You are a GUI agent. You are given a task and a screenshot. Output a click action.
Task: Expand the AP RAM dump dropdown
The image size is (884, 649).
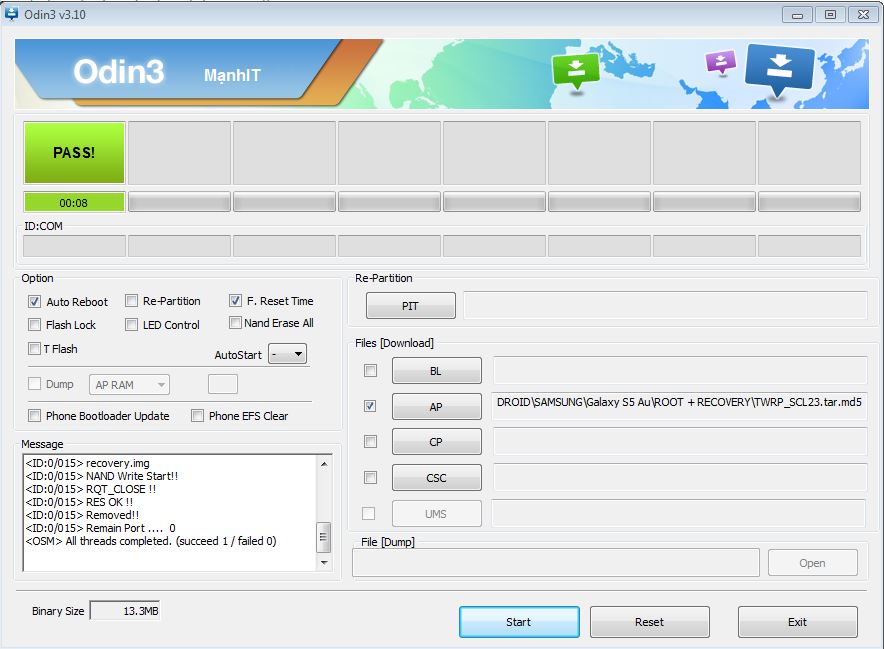[x=129, y=385]
